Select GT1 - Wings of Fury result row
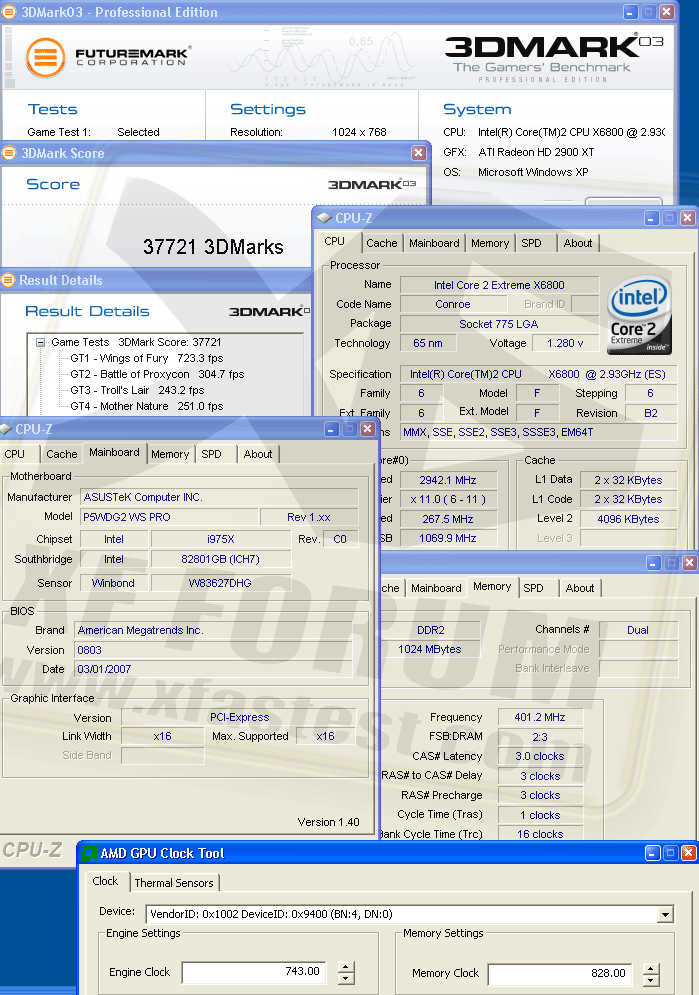This screenshot has width=699, height=995. pyautogui.click(x=147, y=359)
